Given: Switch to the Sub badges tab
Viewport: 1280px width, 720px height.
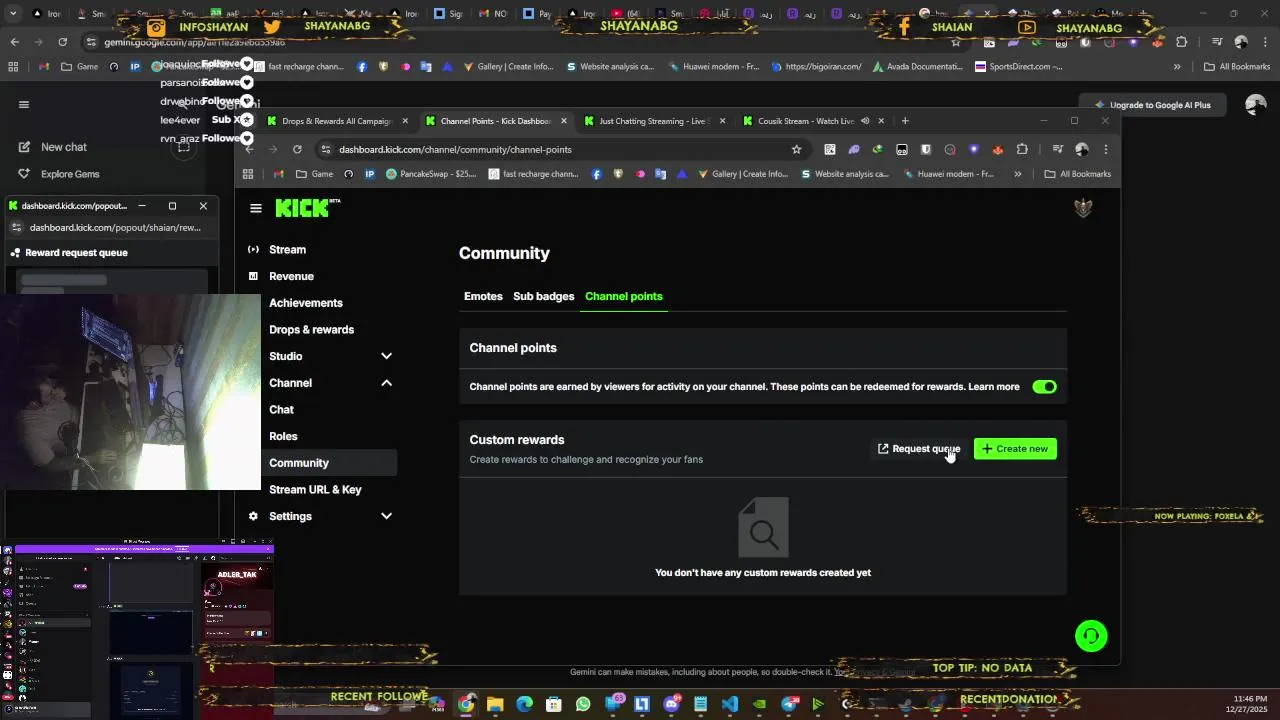Looking at the screenshot, I should click(x=544, y=296).
